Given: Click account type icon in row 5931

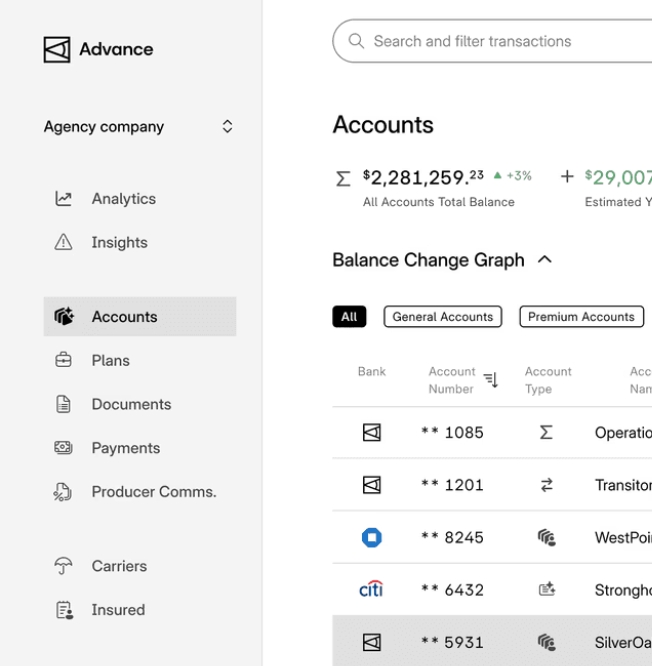Looking at the screenshot, I should pos(547,642).
